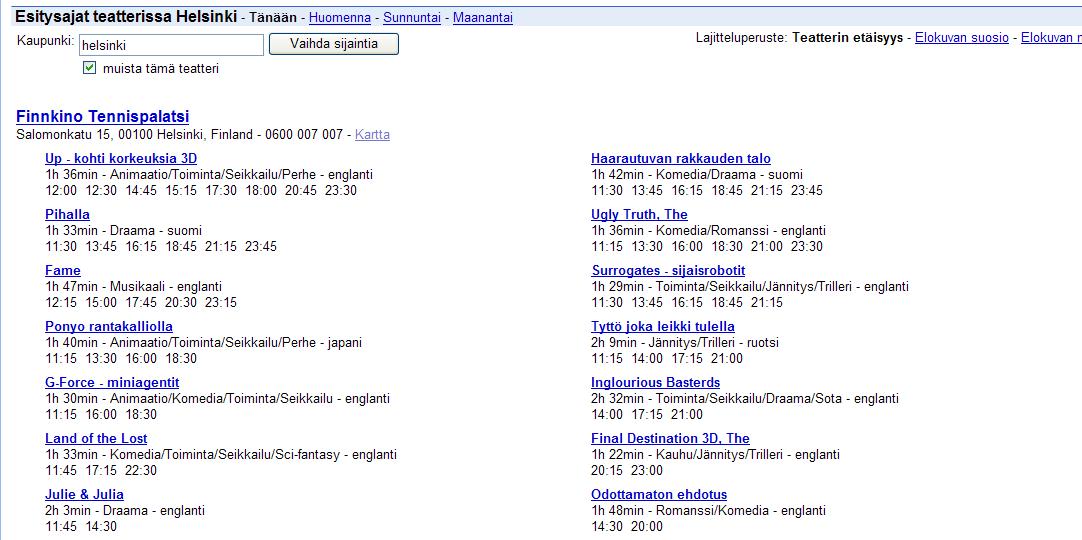Open 'Up - kohti korkeuksia 3D' movie
1082x540 pixels.
point(121,159)
